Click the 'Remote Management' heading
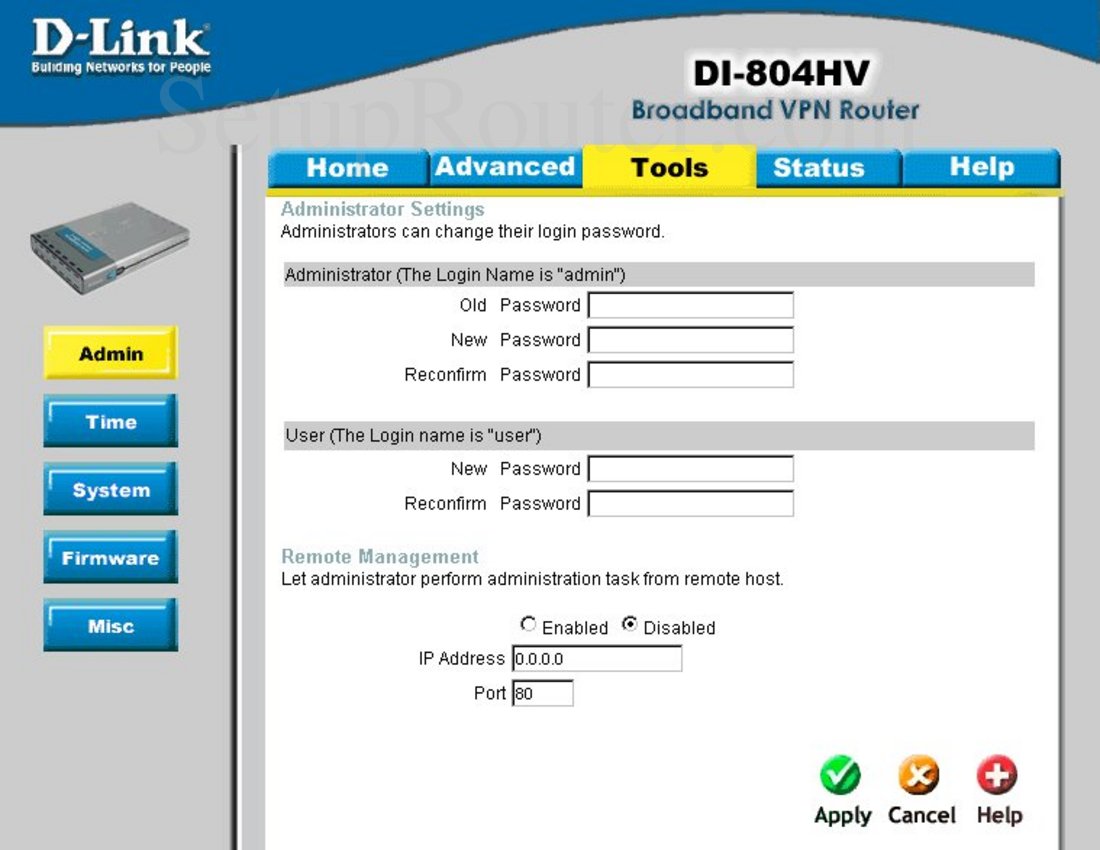Viewport: 1100px width, 850px height. point(380,556)
